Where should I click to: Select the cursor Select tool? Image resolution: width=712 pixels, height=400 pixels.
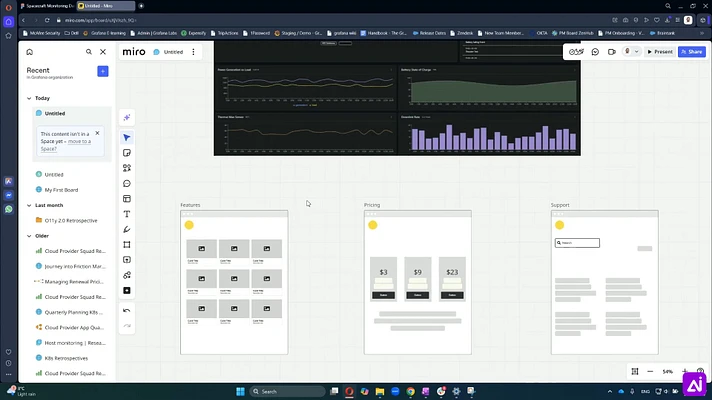coord(127,138)
